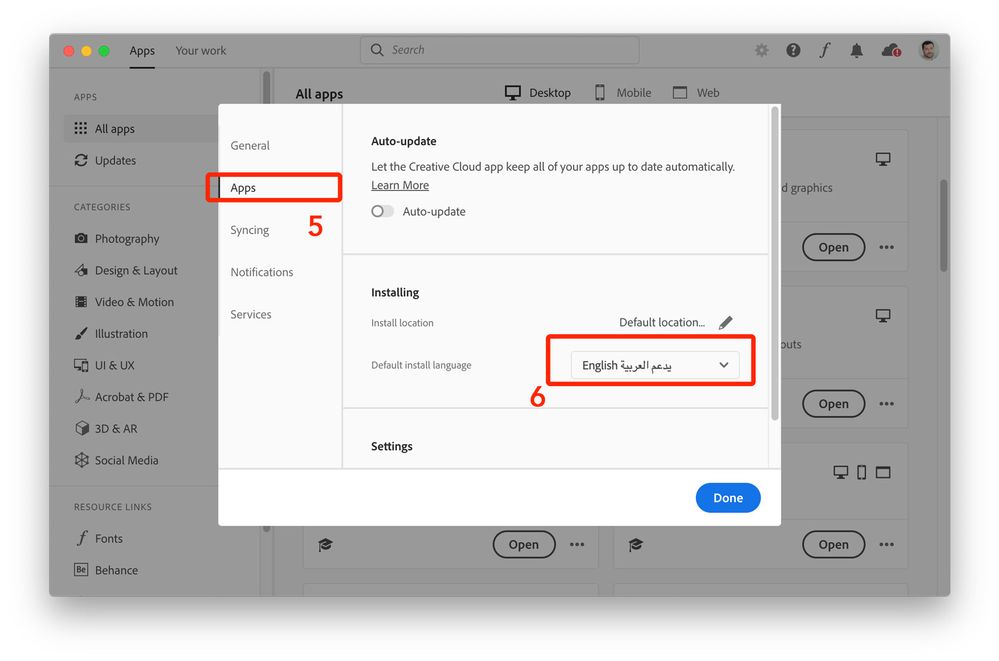999x661 pixels.
Task: Toggle the Auto-update switch
Action: tap(382, 211)
